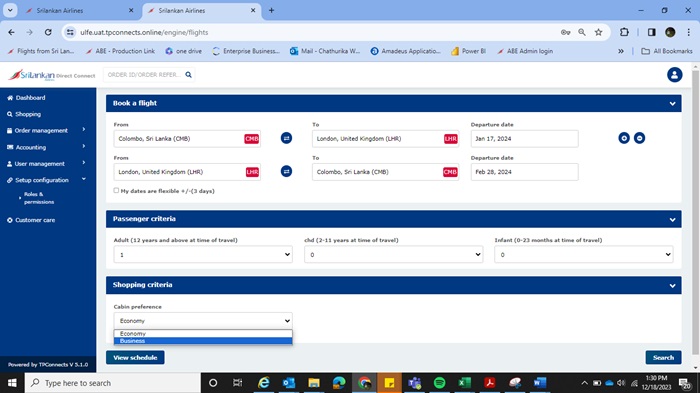700x393 pixels.
Task: Click the Order ID/Order reference search field
Action: (144, 75)
